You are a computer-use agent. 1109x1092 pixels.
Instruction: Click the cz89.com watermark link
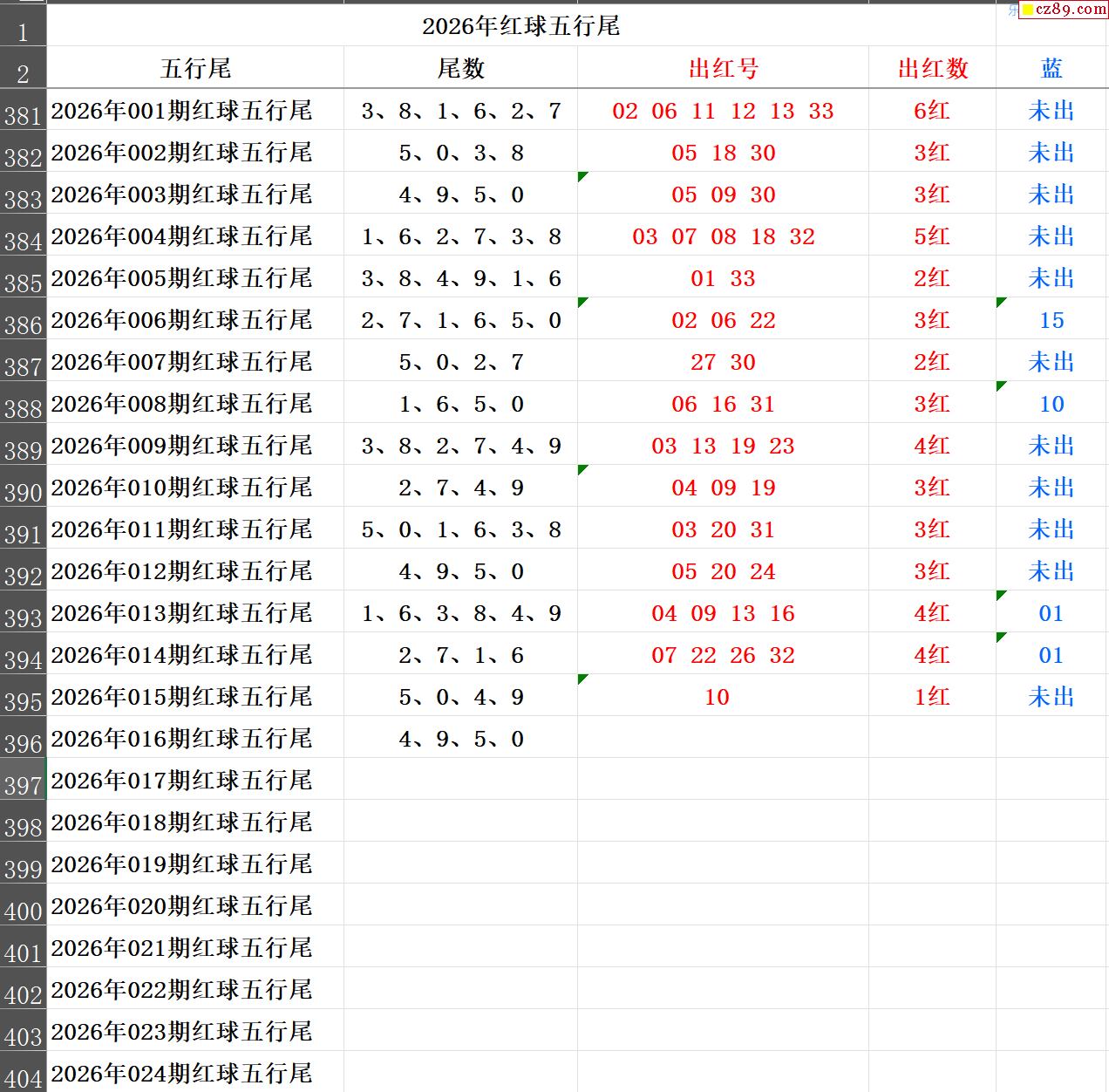click(1064, 10)
